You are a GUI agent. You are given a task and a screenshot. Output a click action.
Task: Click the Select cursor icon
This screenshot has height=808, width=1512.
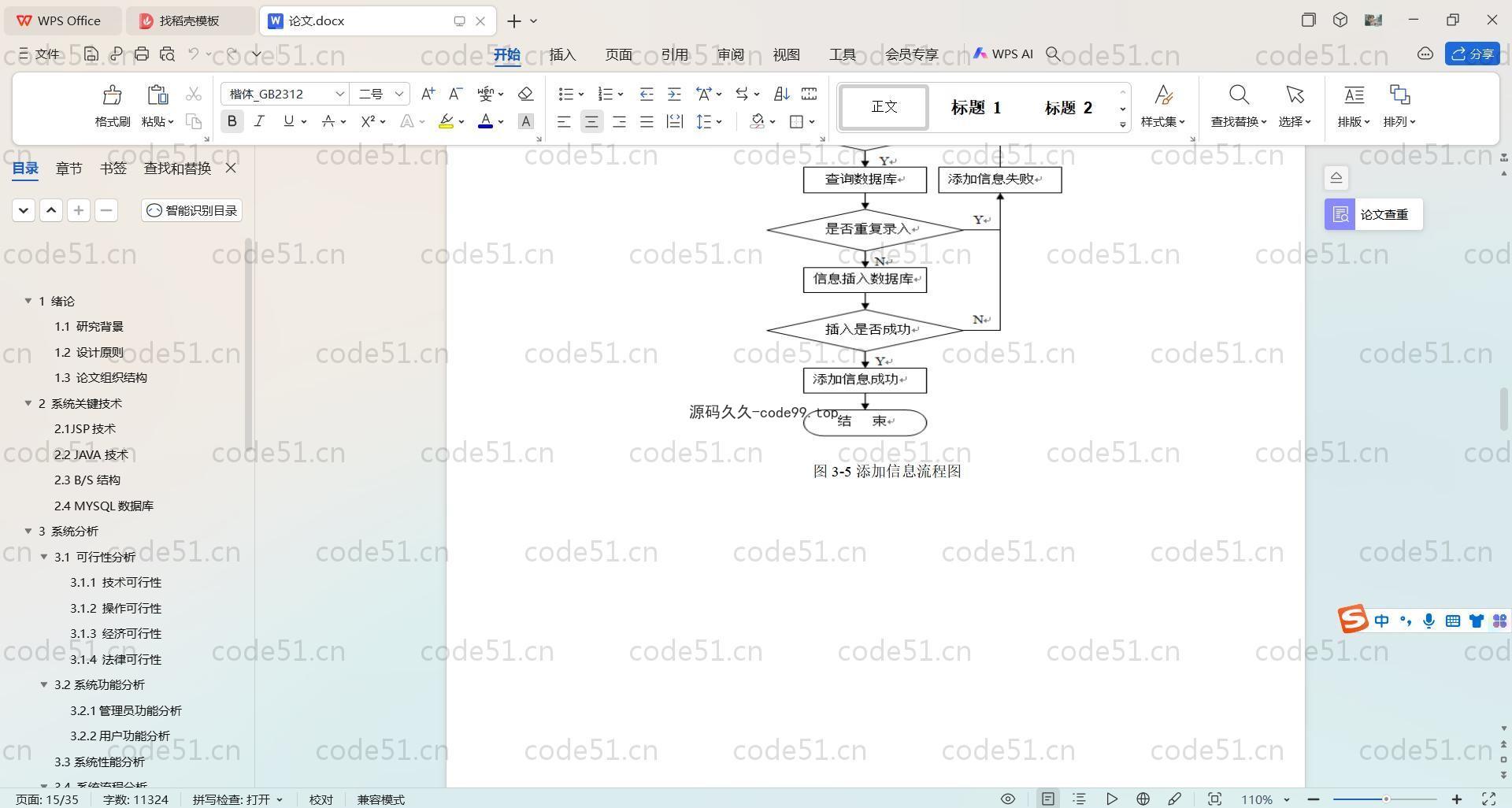[1295, 95]
